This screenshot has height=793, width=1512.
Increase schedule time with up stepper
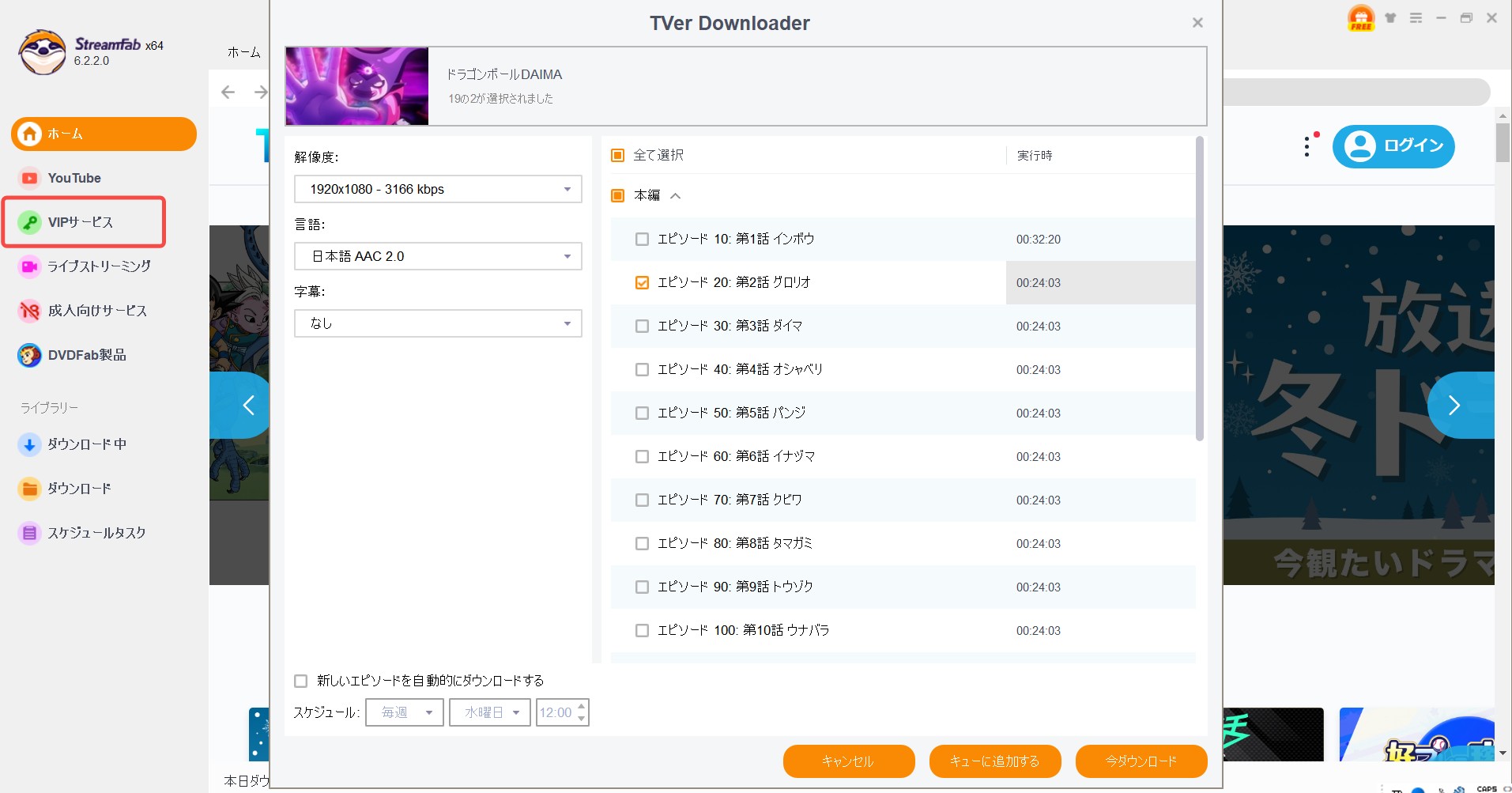click(582, 706)
